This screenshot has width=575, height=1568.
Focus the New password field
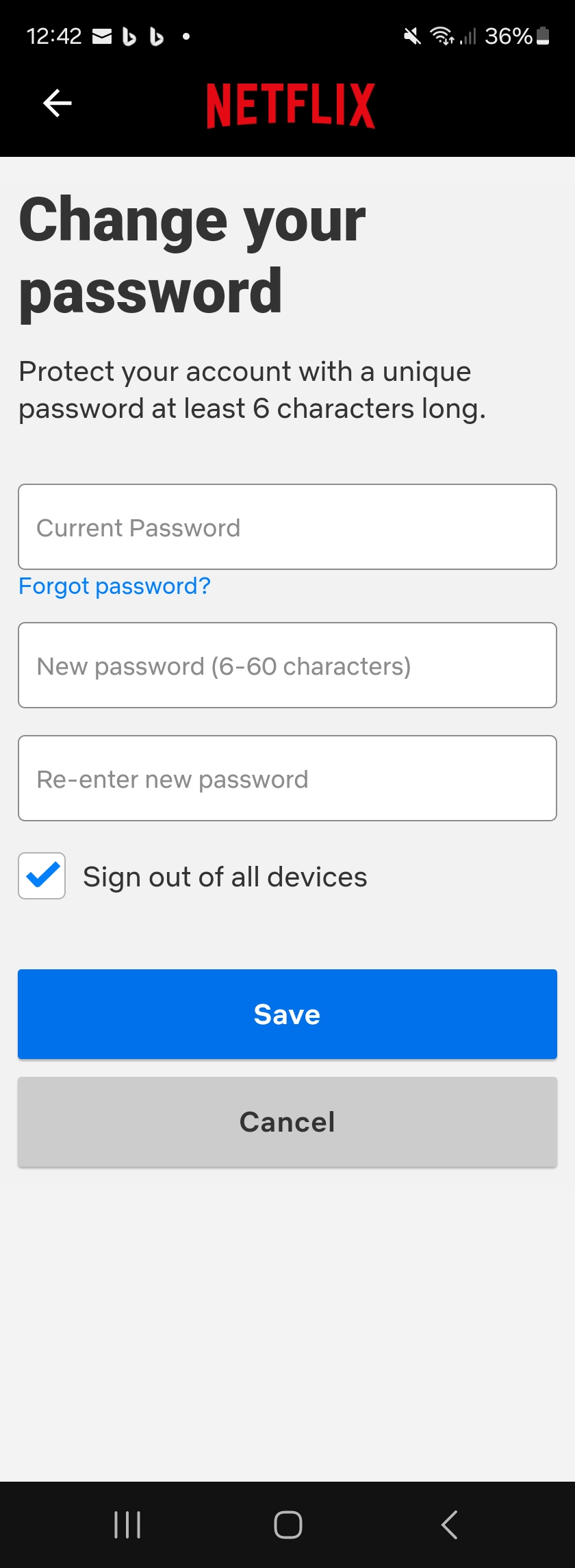pyautogui.click(x=287, y=665)
